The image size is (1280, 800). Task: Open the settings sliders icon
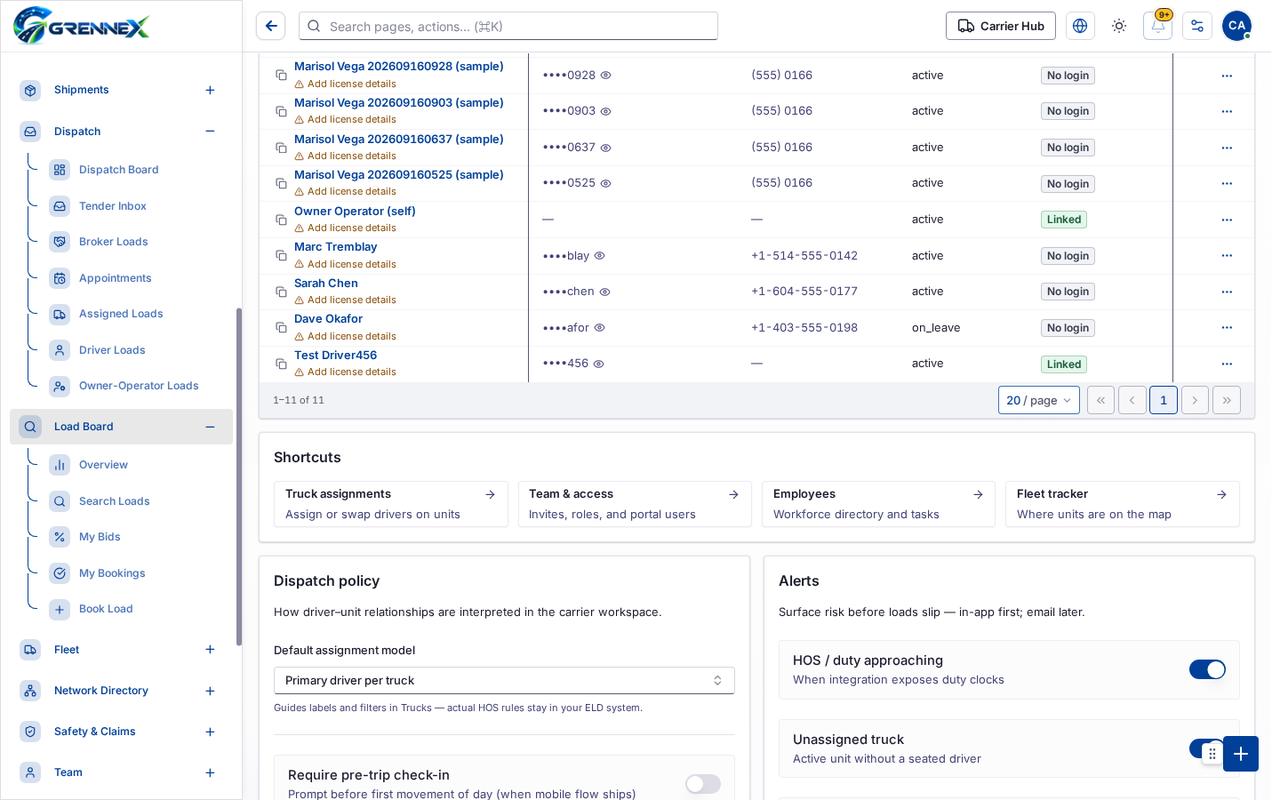[x=1197, y=26]
